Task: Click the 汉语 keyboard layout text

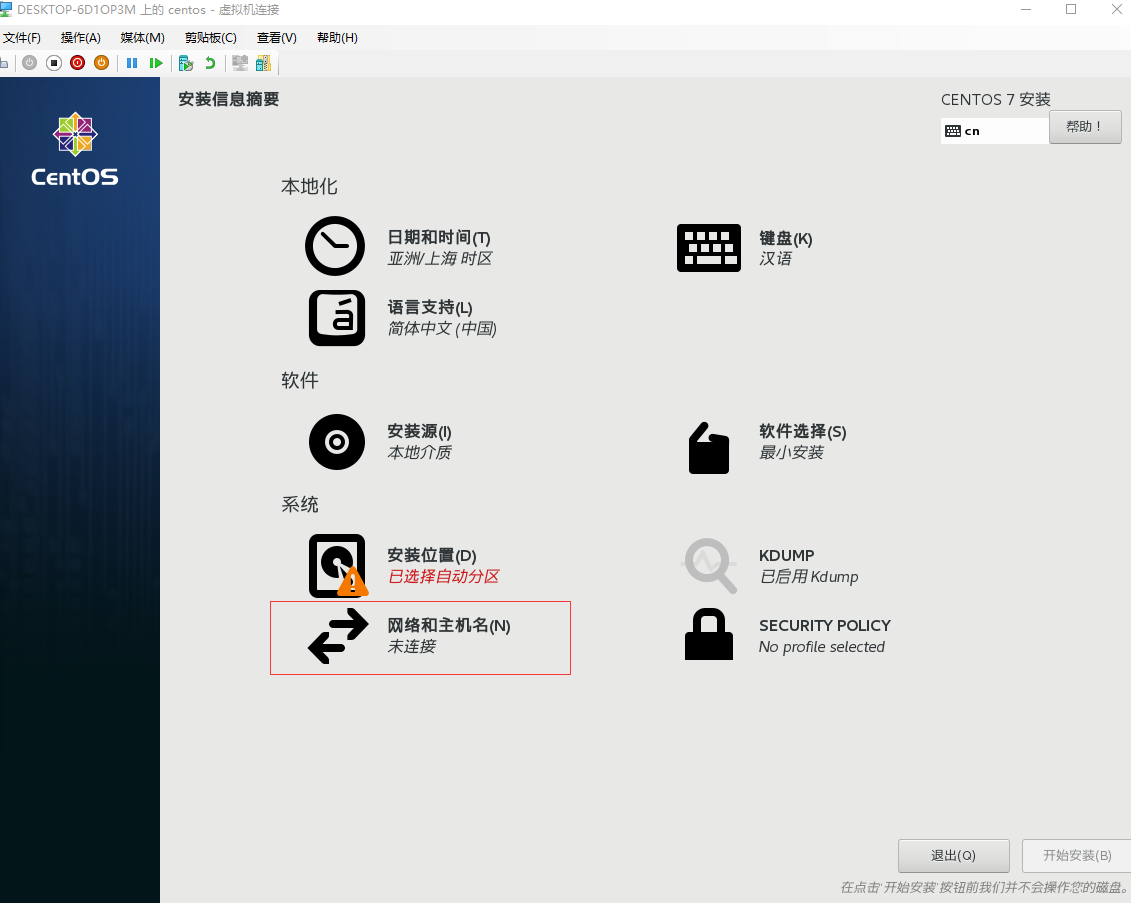Action: (775, 258)
